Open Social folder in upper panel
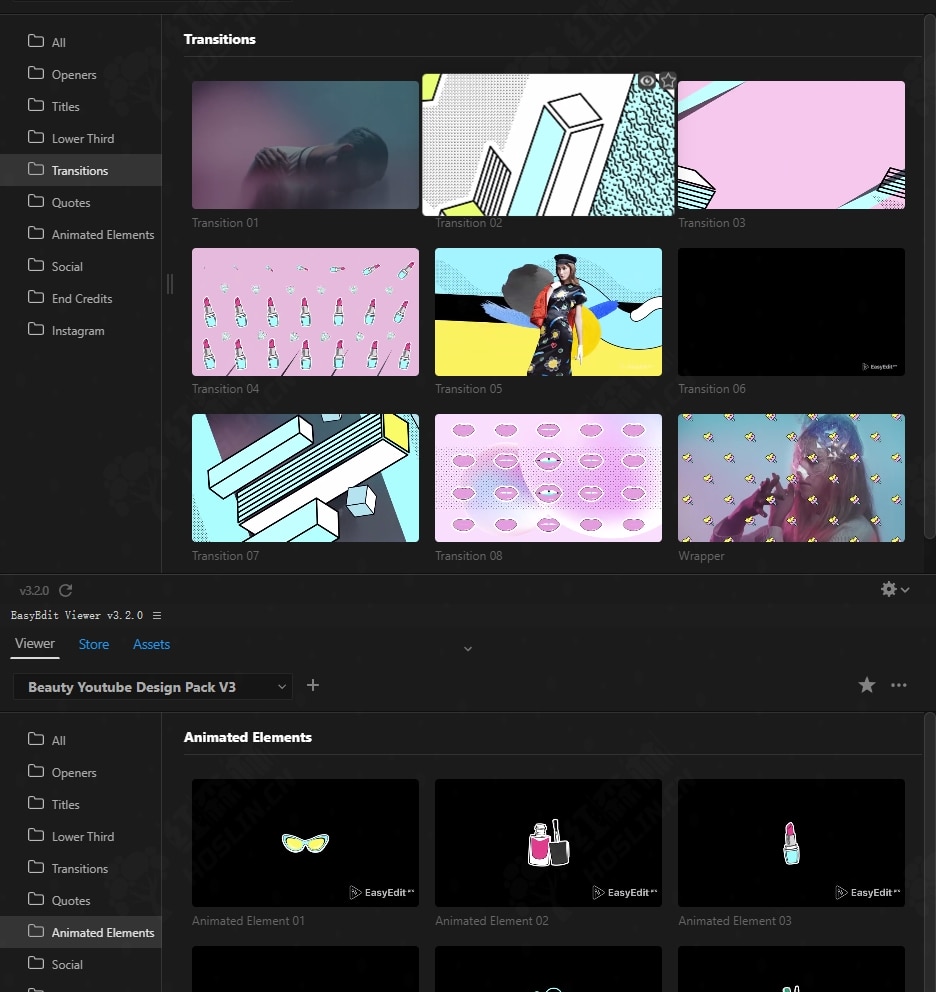This screenshot has height=992, width=936. click(81, 266)
